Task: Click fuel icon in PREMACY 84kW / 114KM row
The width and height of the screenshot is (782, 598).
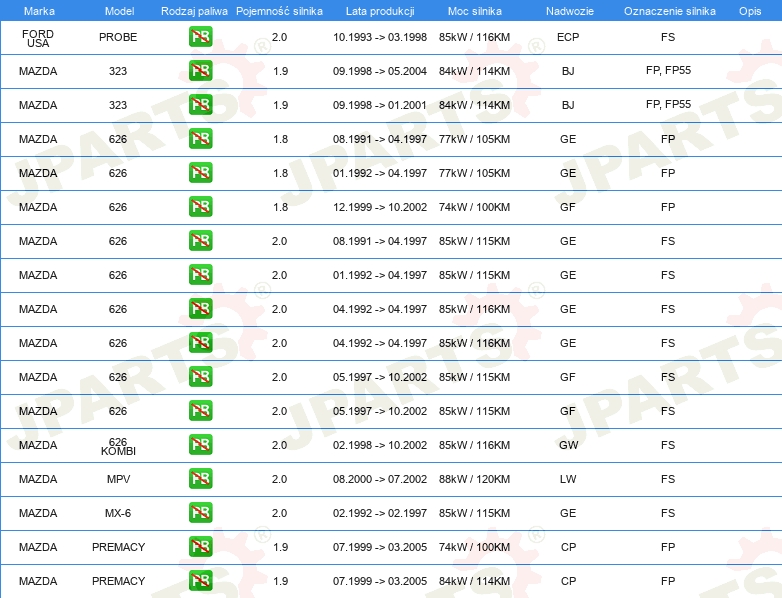Action: (x=200, y=581)
